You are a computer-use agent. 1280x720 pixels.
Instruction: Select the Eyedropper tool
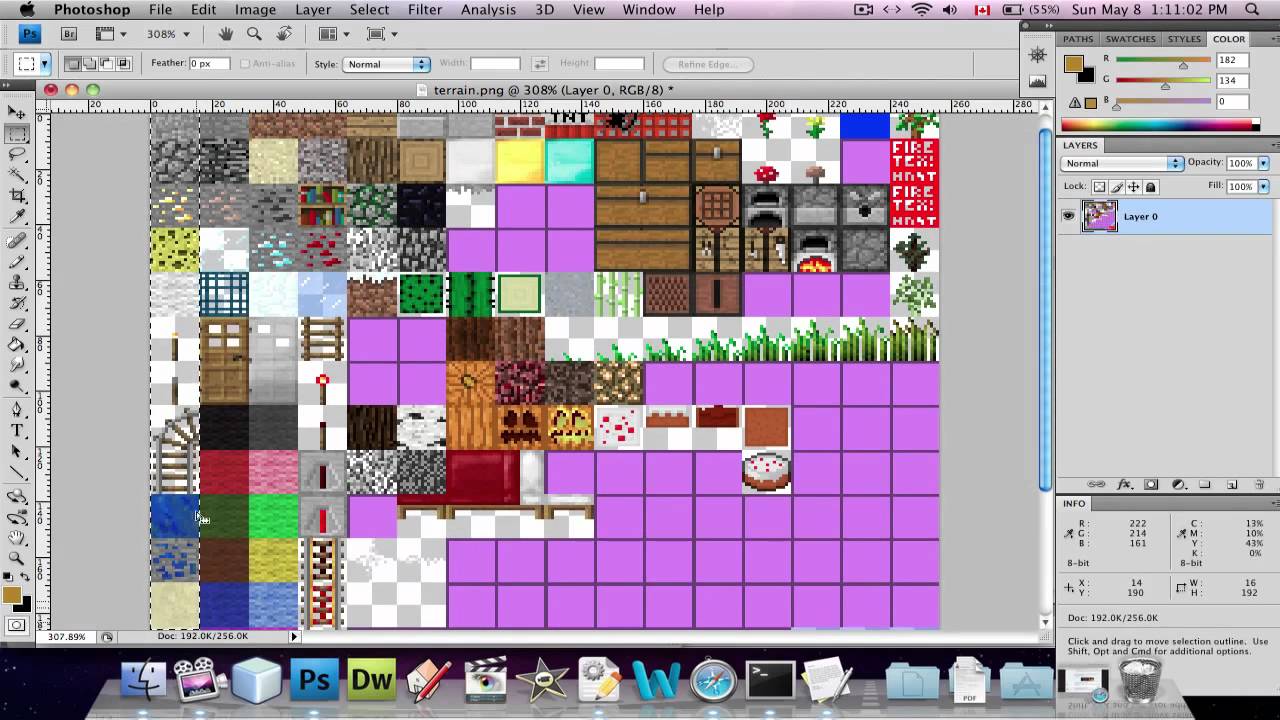[x=17, y=218]
